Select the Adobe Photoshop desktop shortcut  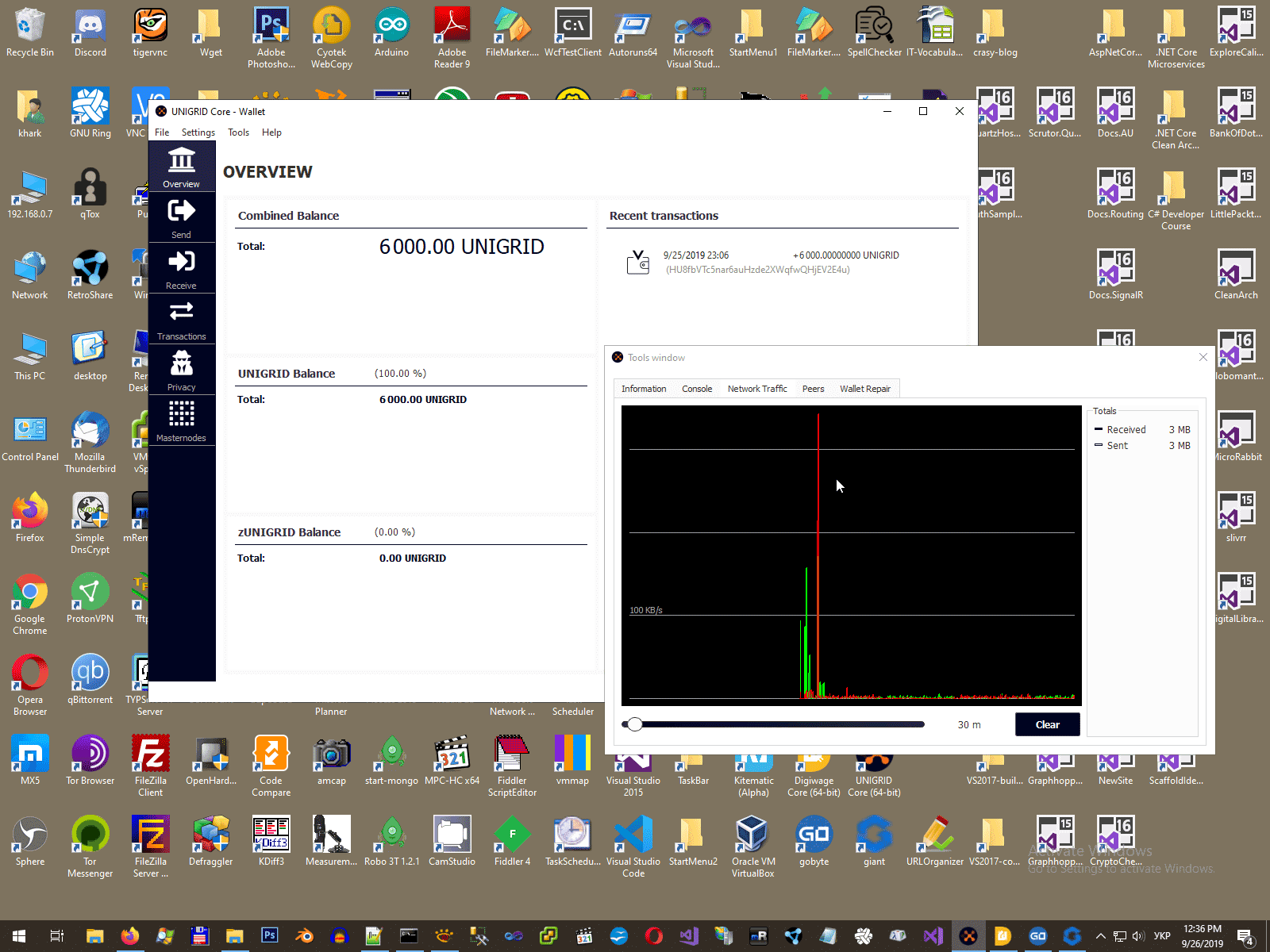[x=271, y=38]
